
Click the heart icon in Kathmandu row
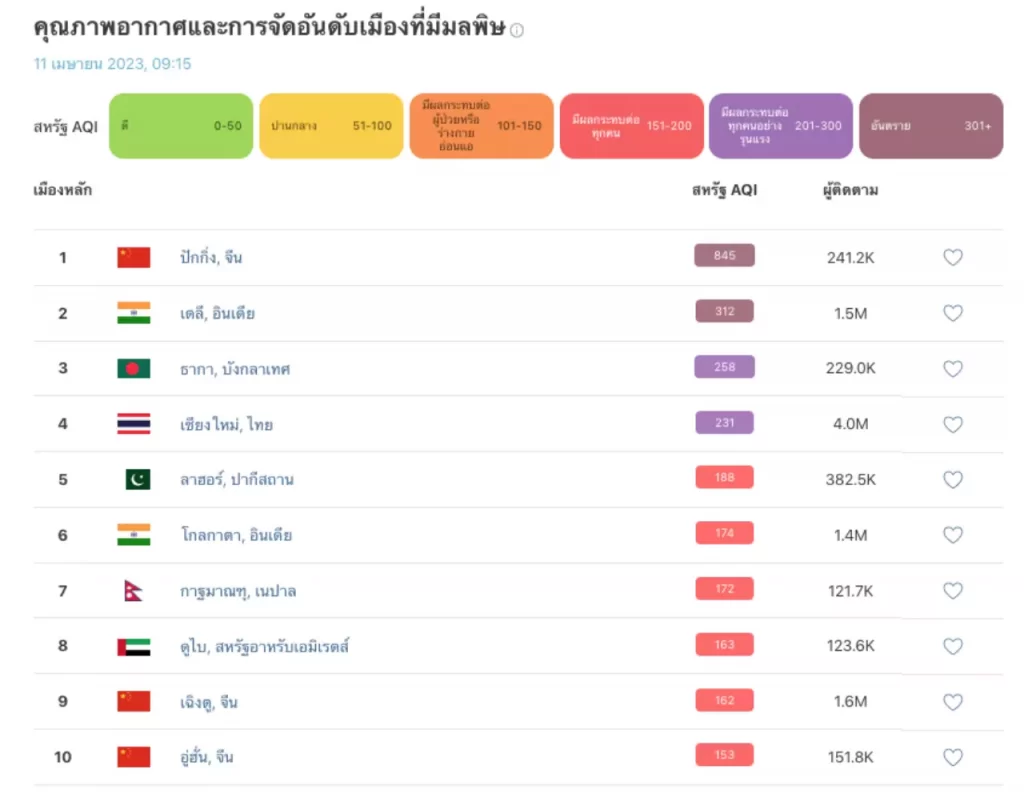tap(953, 590)
